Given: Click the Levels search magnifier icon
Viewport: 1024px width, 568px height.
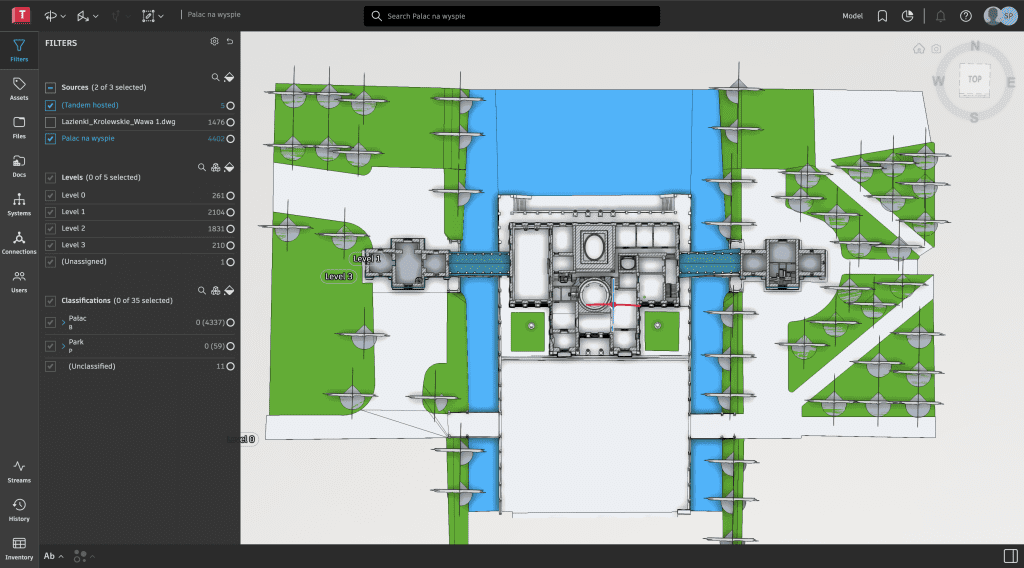Looking at the screenshot, I should [x=202, y=167].
